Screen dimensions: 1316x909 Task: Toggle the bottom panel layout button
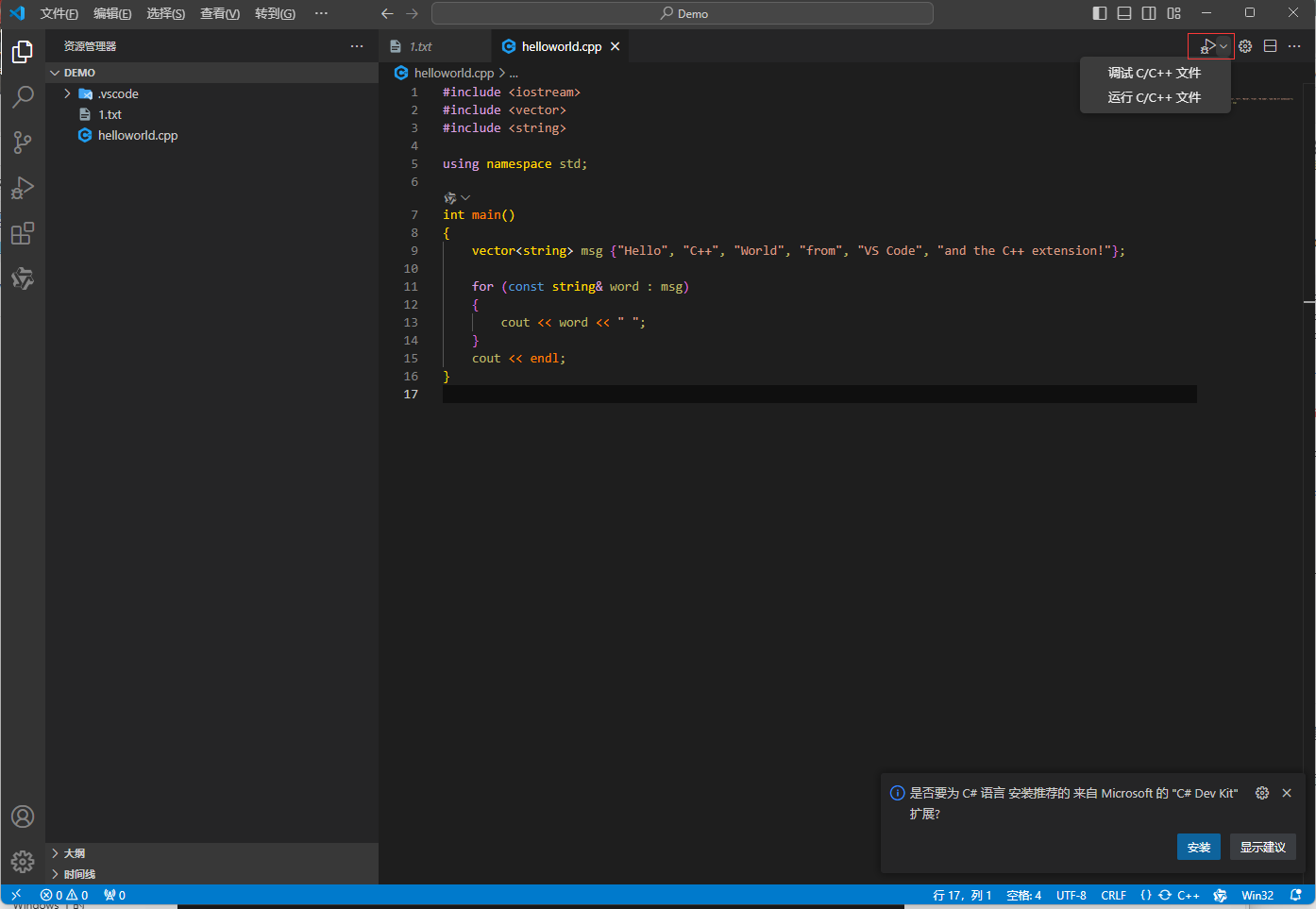[x=1124, y=13]
